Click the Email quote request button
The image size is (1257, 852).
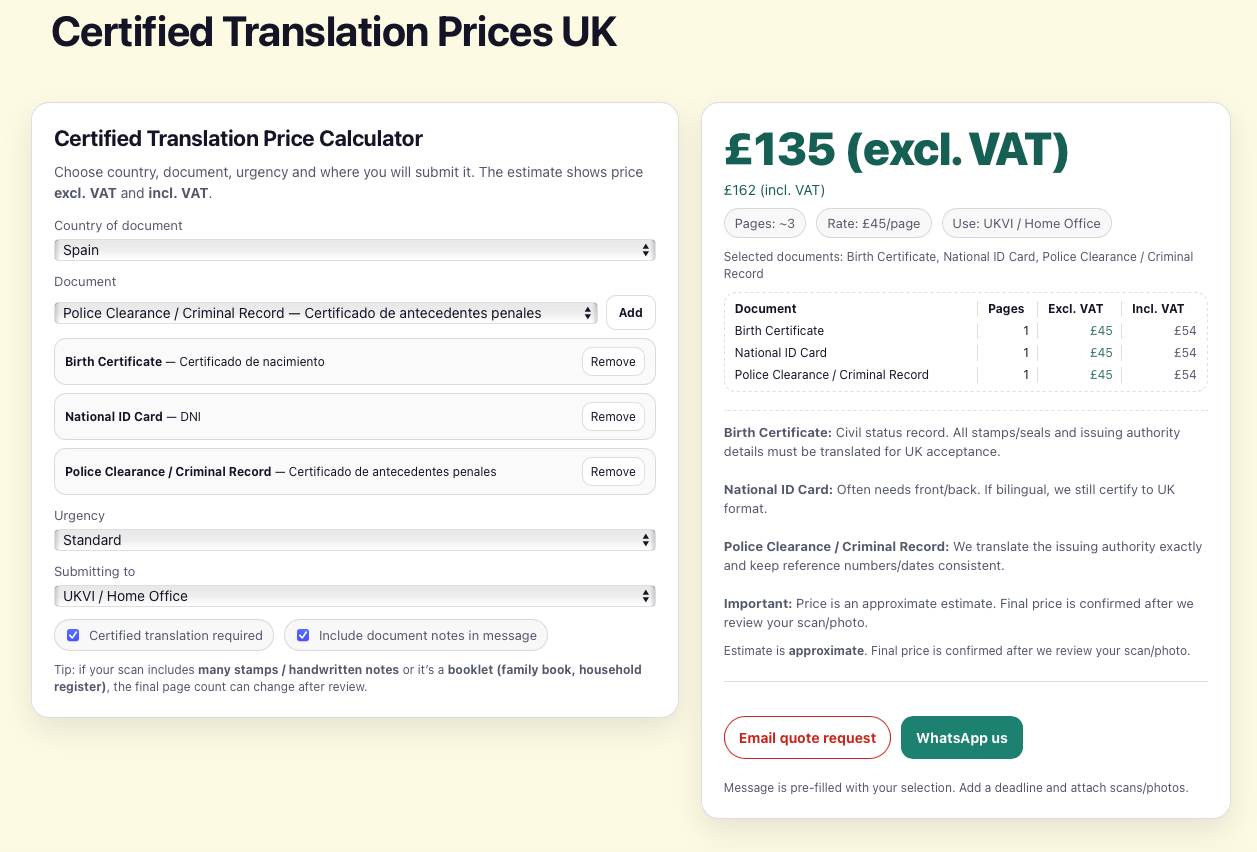pyautogui.click(x=807, y=738)
